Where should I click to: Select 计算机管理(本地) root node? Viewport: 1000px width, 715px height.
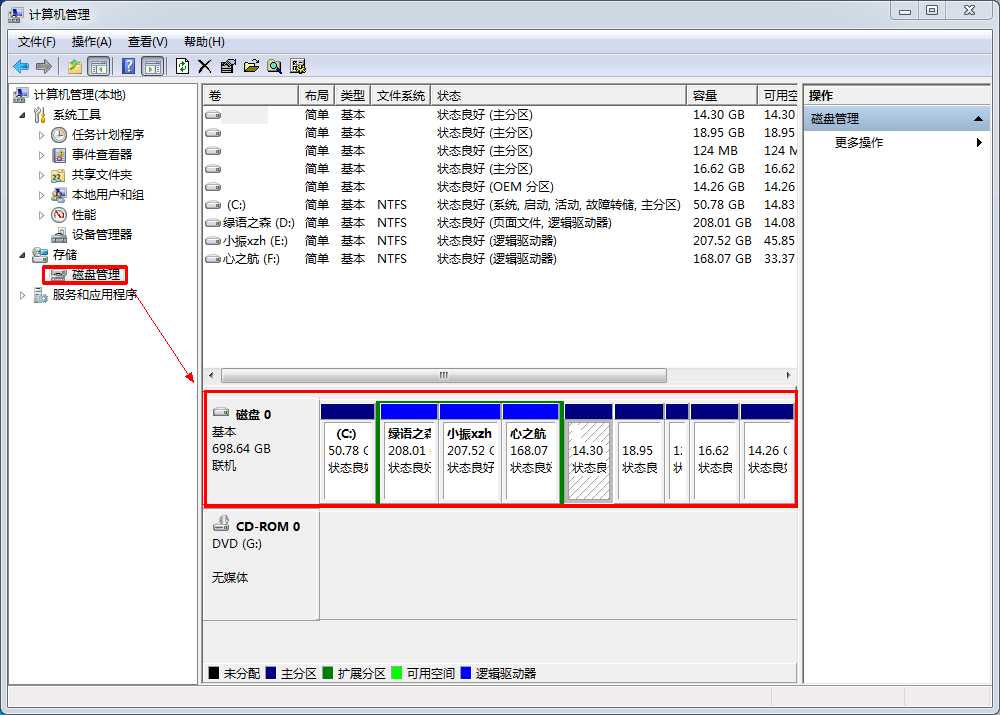click(x=79, y=95)
